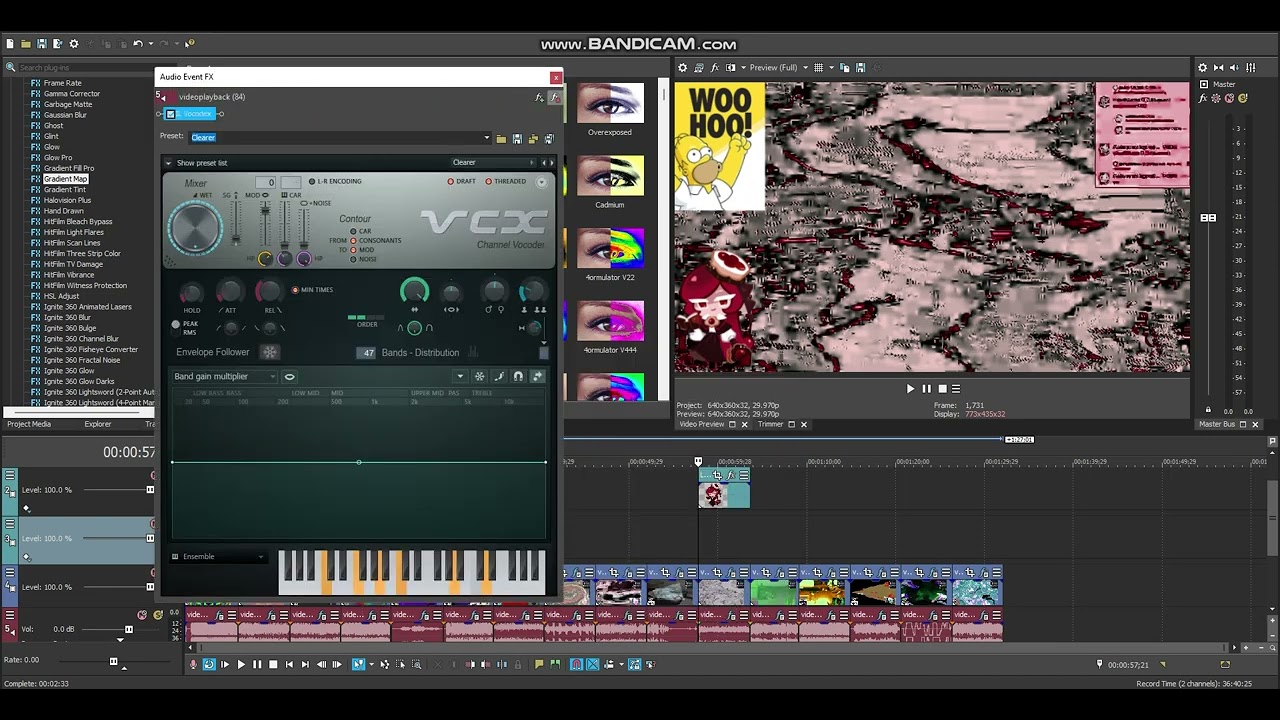Open the plug-in chain button in Audio Event FX
1280x720 pixels.
pyautogui.click(x=540, y=97)
